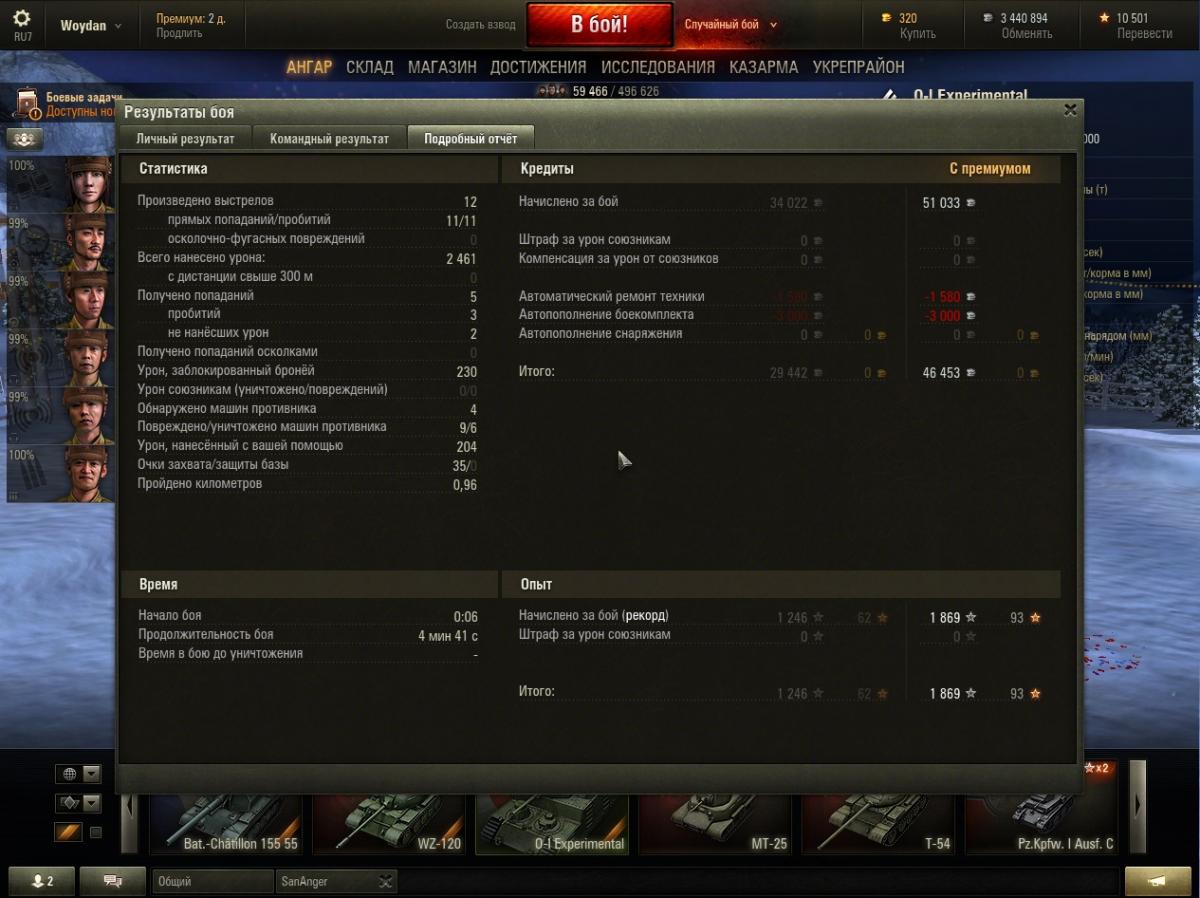Click the megaphone notifications button

point(1157,881)
